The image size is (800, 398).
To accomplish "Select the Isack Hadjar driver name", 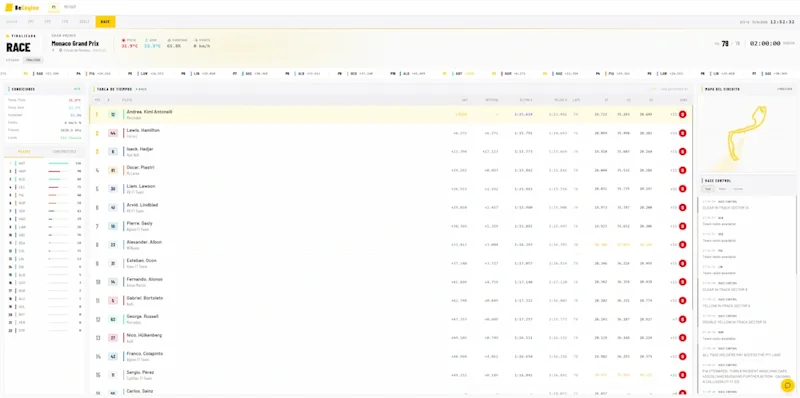I will 140,149.
